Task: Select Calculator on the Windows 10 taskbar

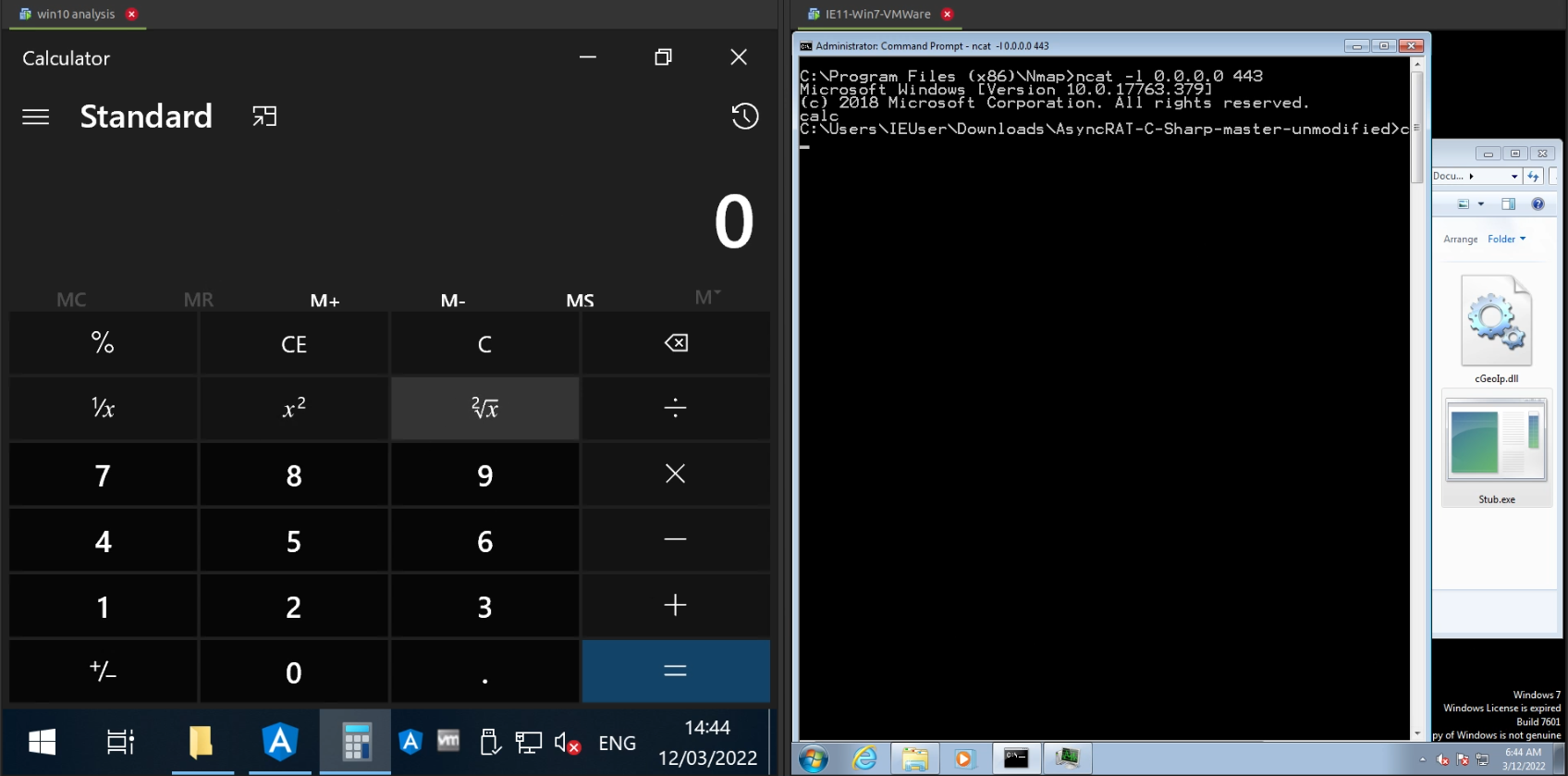Action: [356, 742]
